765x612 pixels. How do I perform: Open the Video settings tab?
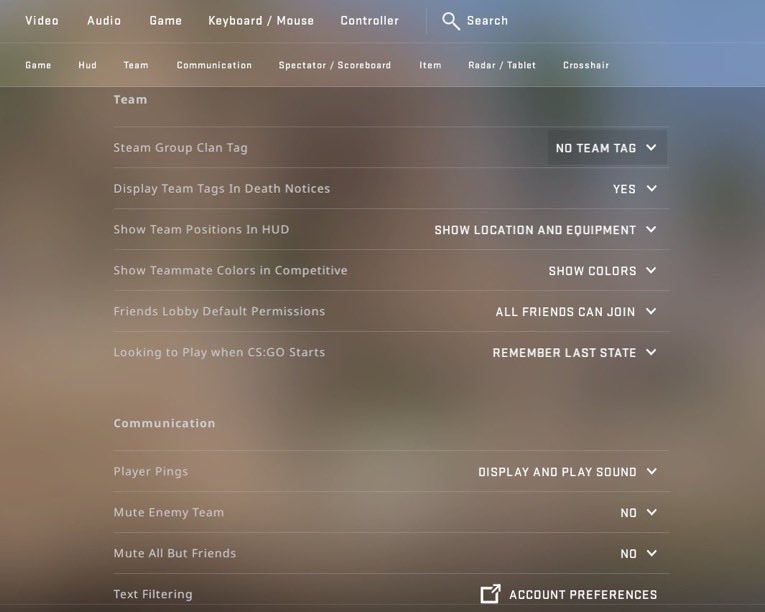[x=42, y=20]
